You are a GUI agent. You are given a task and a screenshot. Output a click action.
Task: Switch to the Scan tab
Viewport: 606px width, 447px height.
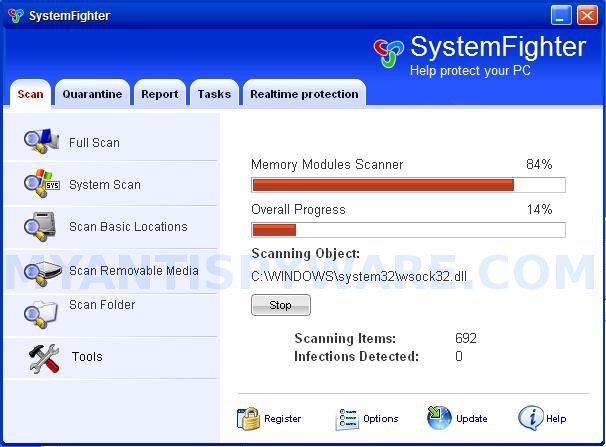[x=31, y=94]
